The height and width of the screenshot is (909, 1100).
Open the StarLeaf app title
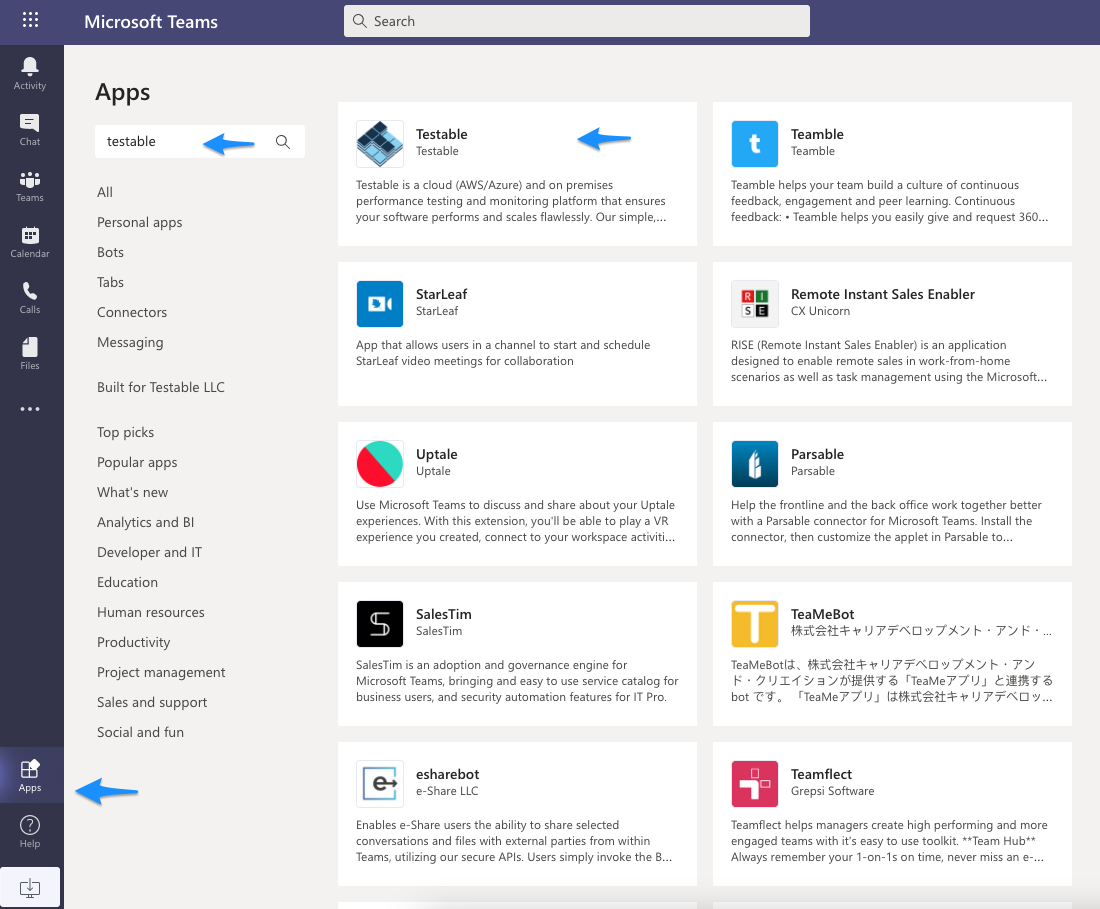[441, 294]
